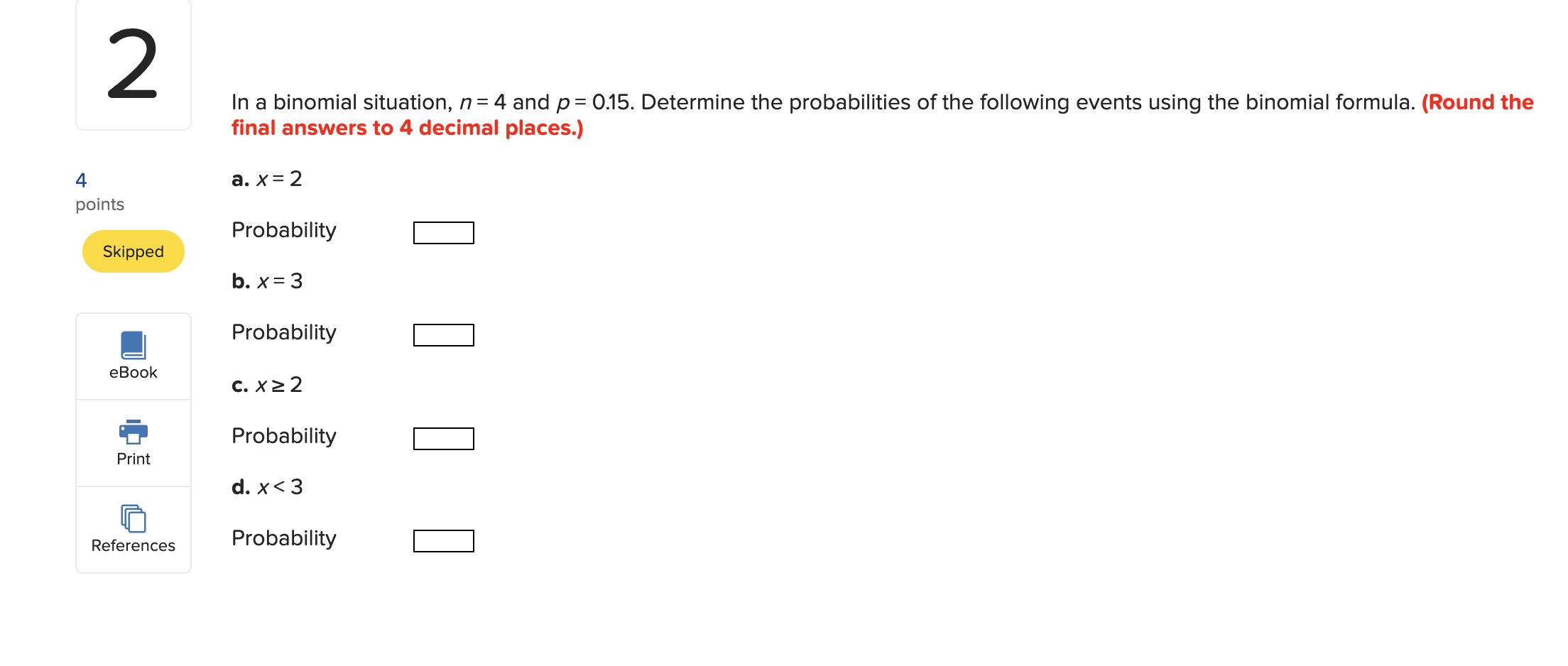This screenshot has width=1568, height=666.
Task: Click the probability field for x ≥ 2
Action: (443, 439)
